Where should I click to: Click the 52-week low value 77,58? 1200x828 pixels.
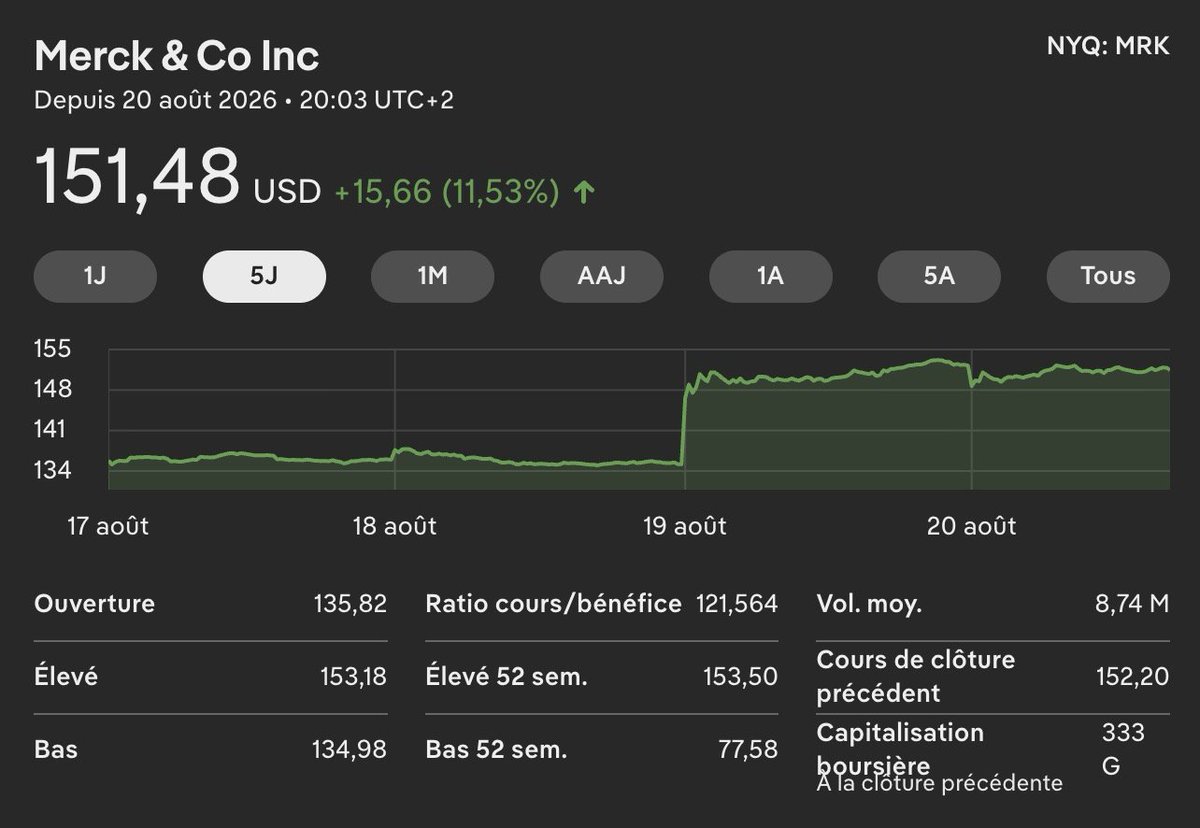coord(748,748)
